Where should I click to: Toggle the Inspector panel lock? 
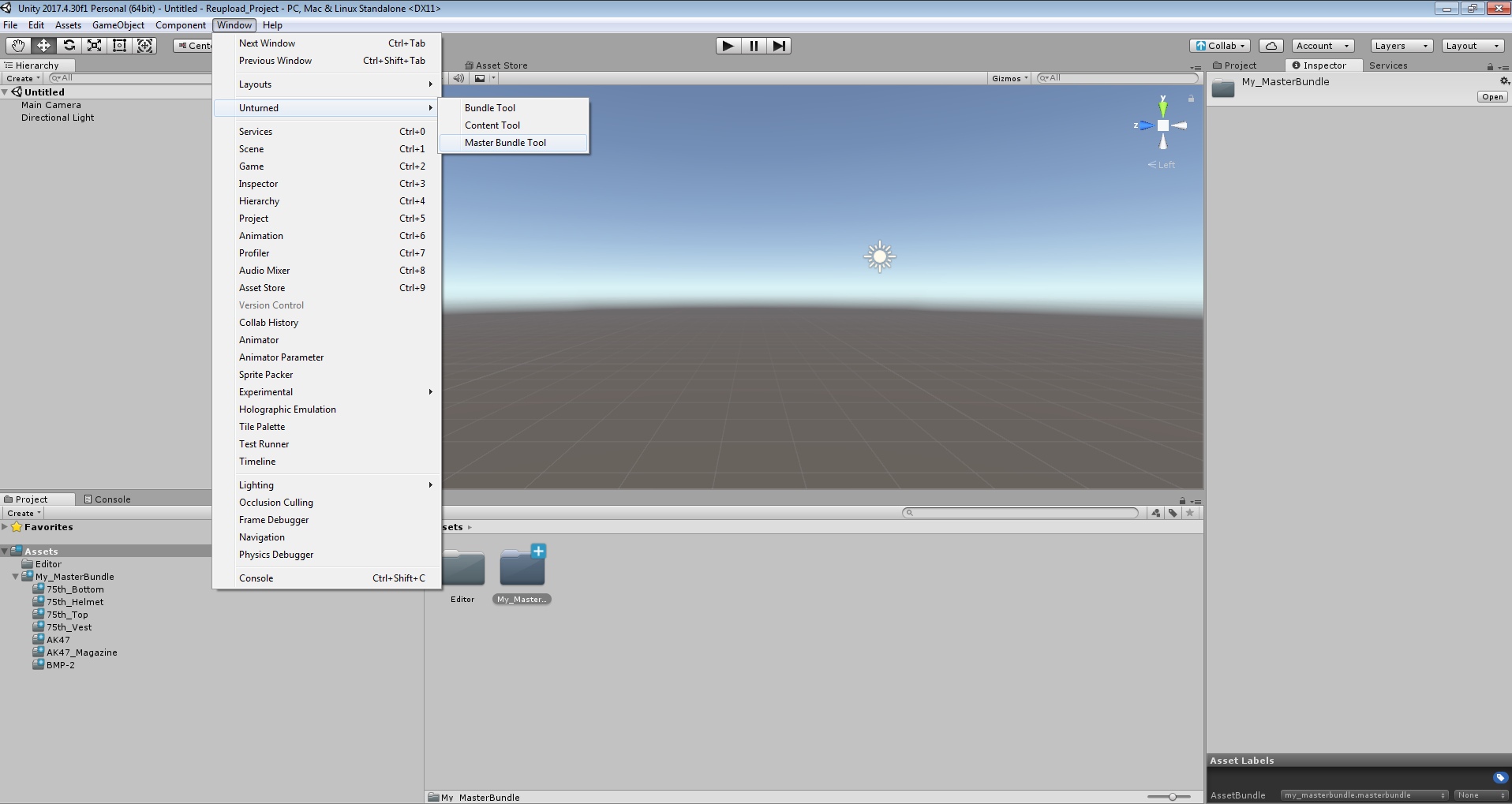1490,66
